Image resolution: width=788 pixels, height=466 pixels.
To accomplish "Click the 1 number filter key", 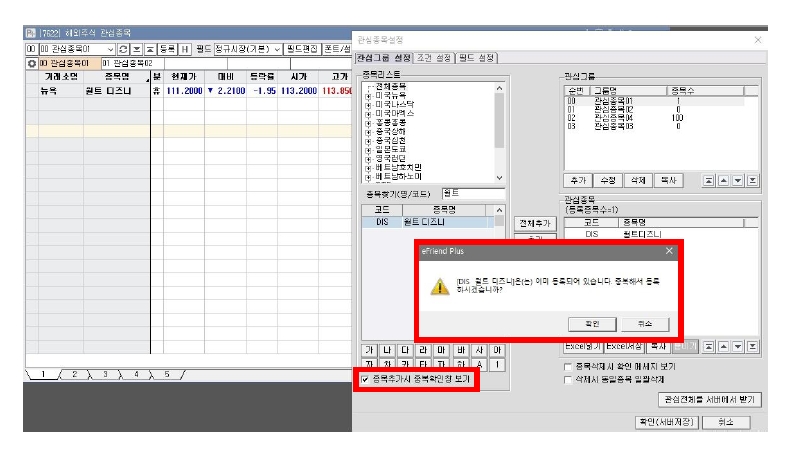I will 497,364.
